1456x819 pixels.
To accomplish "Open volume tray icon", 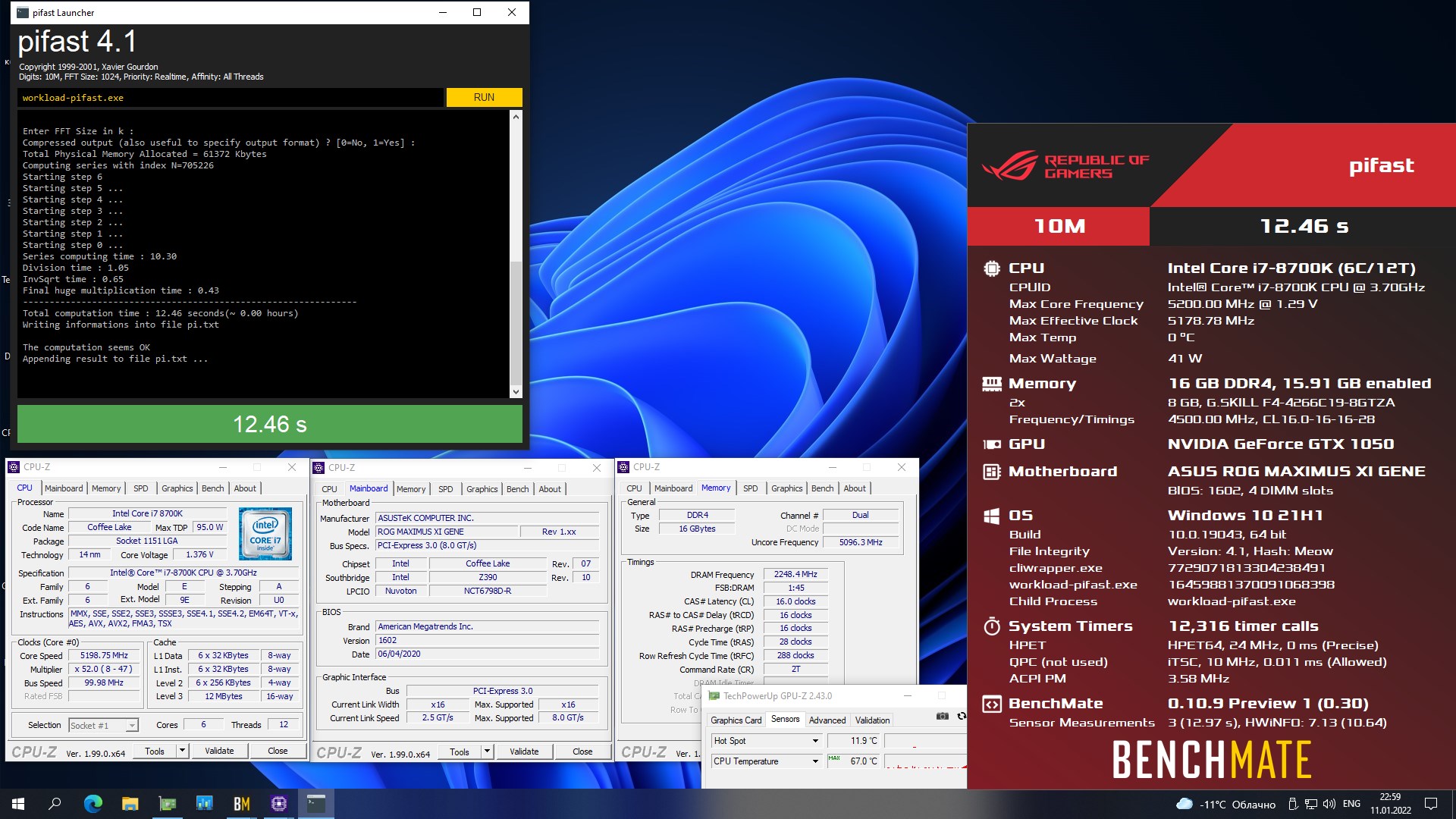I will coord(1329,804).
